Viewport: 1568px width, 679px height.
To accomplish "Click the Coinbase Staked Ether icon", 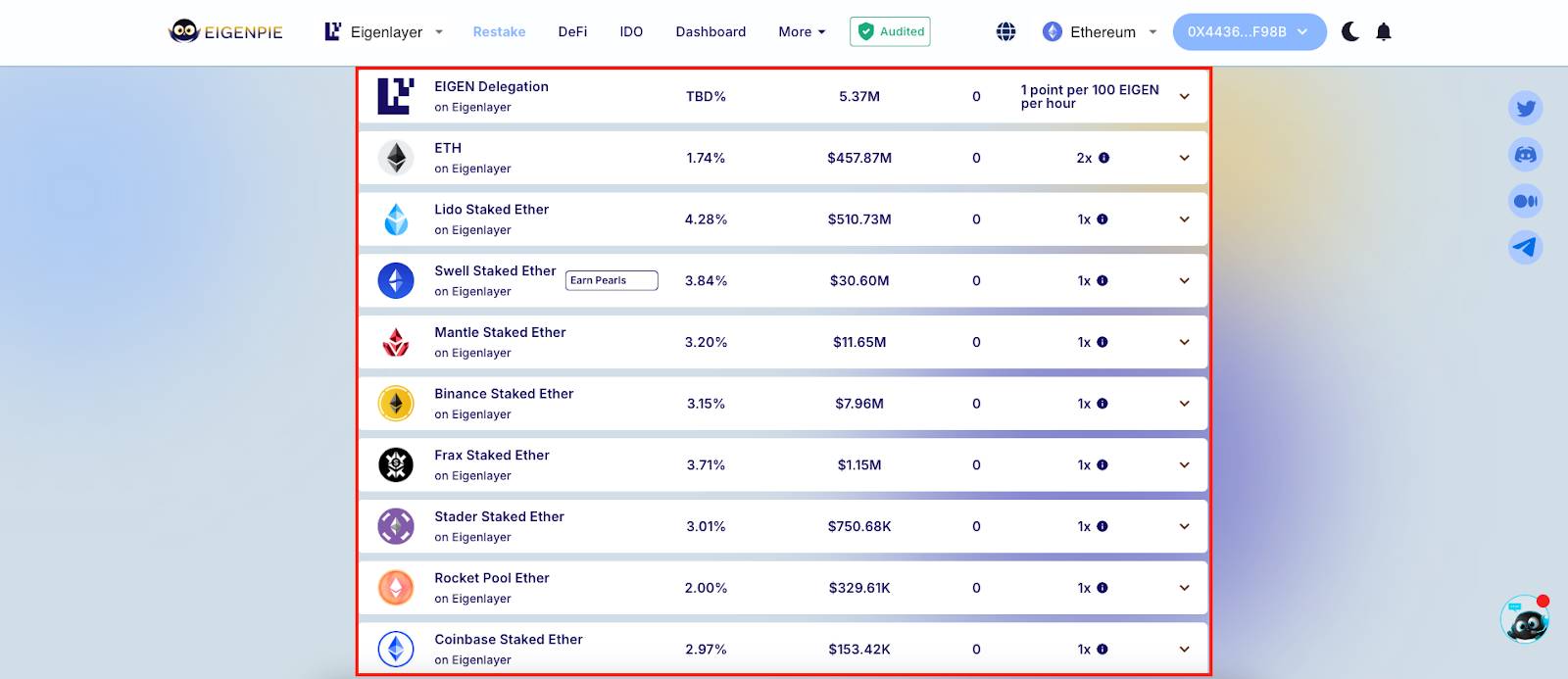I will coord(396,649).
